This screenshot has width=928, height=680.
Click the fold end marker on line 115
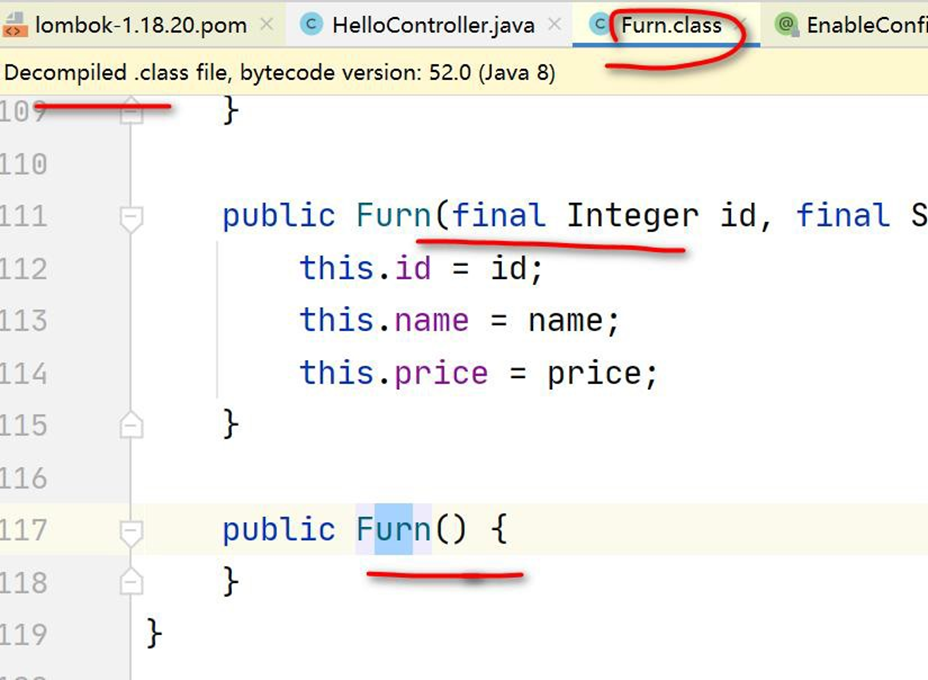click(131, 426)
